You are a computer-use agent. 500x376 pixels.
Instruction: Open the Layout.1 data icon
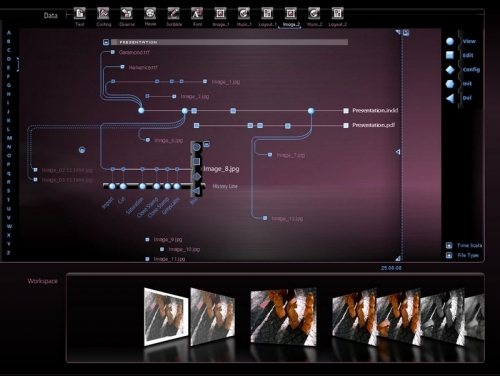[x=267, y=14]
